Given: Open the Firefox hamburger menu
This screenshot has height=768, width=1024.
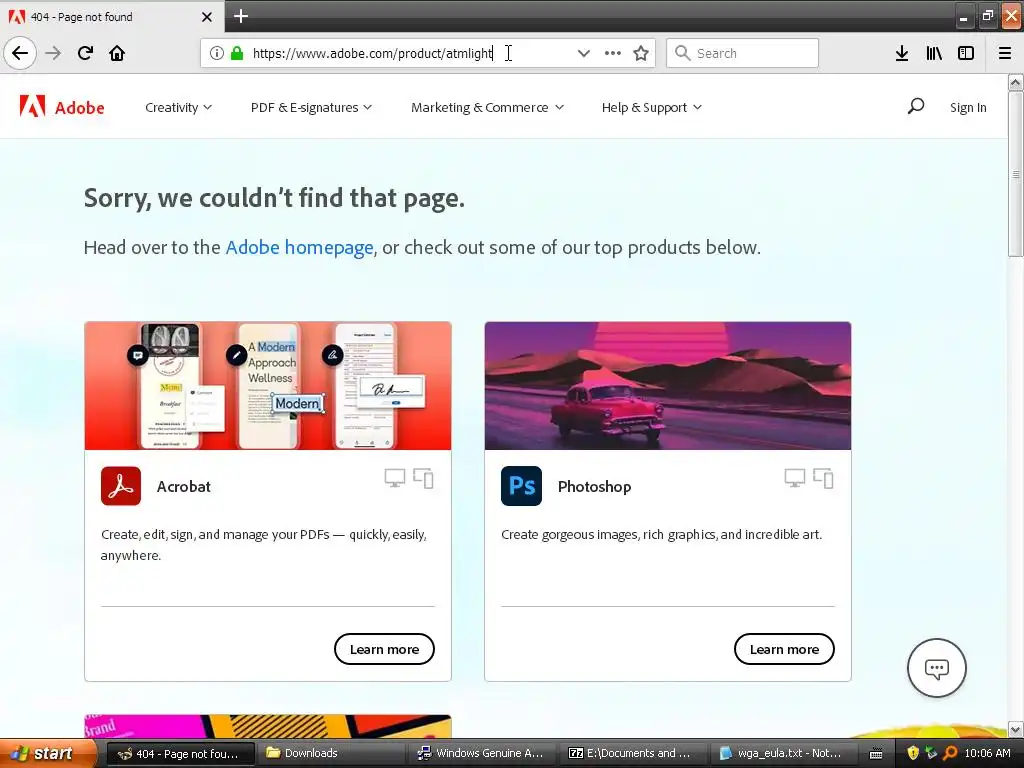Looking at the screenshot, I should 1005,53.
